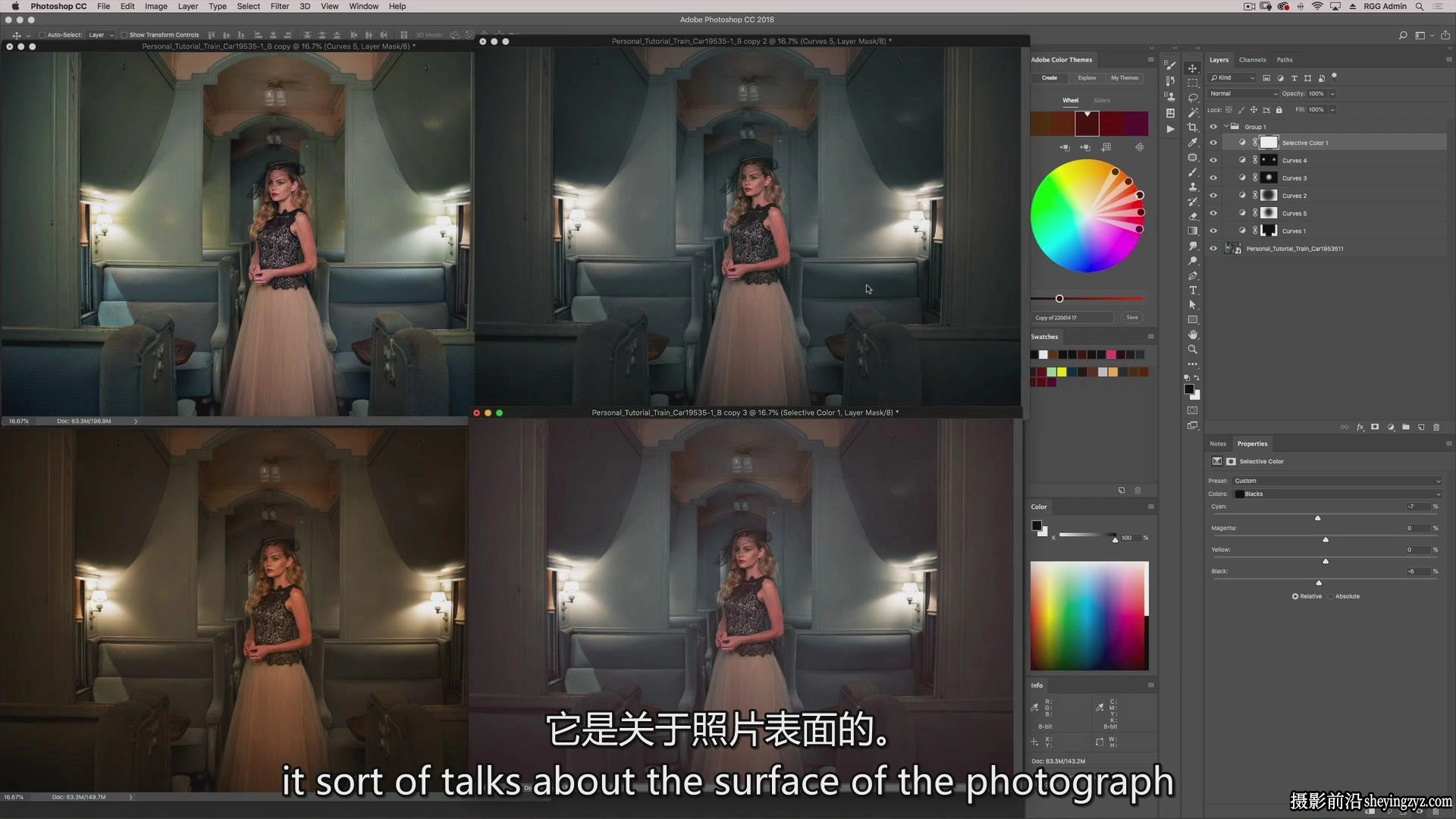Select the Crop tool

pos(1193,127)
